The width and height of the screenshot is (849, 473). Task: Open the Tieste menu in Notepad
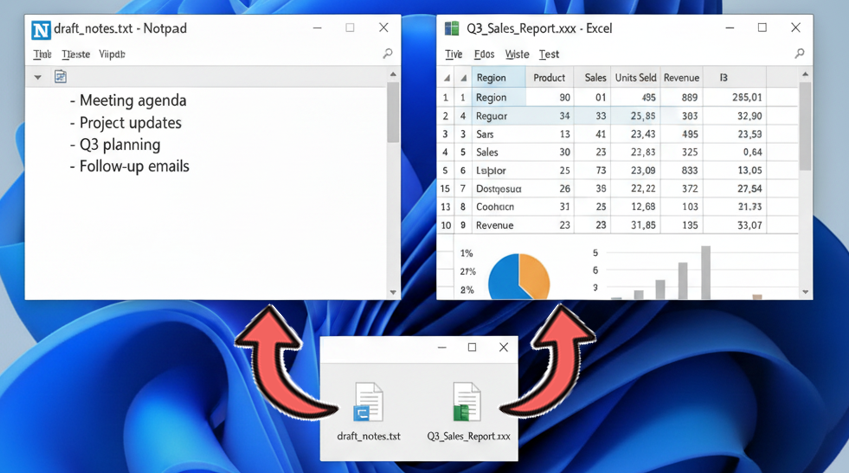[75, 54]
